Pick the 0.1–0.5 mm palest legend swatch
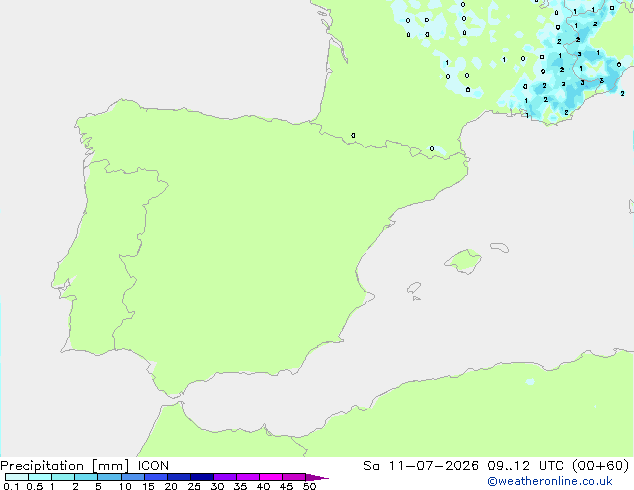The image size is (634, 490). click(17, 477)
